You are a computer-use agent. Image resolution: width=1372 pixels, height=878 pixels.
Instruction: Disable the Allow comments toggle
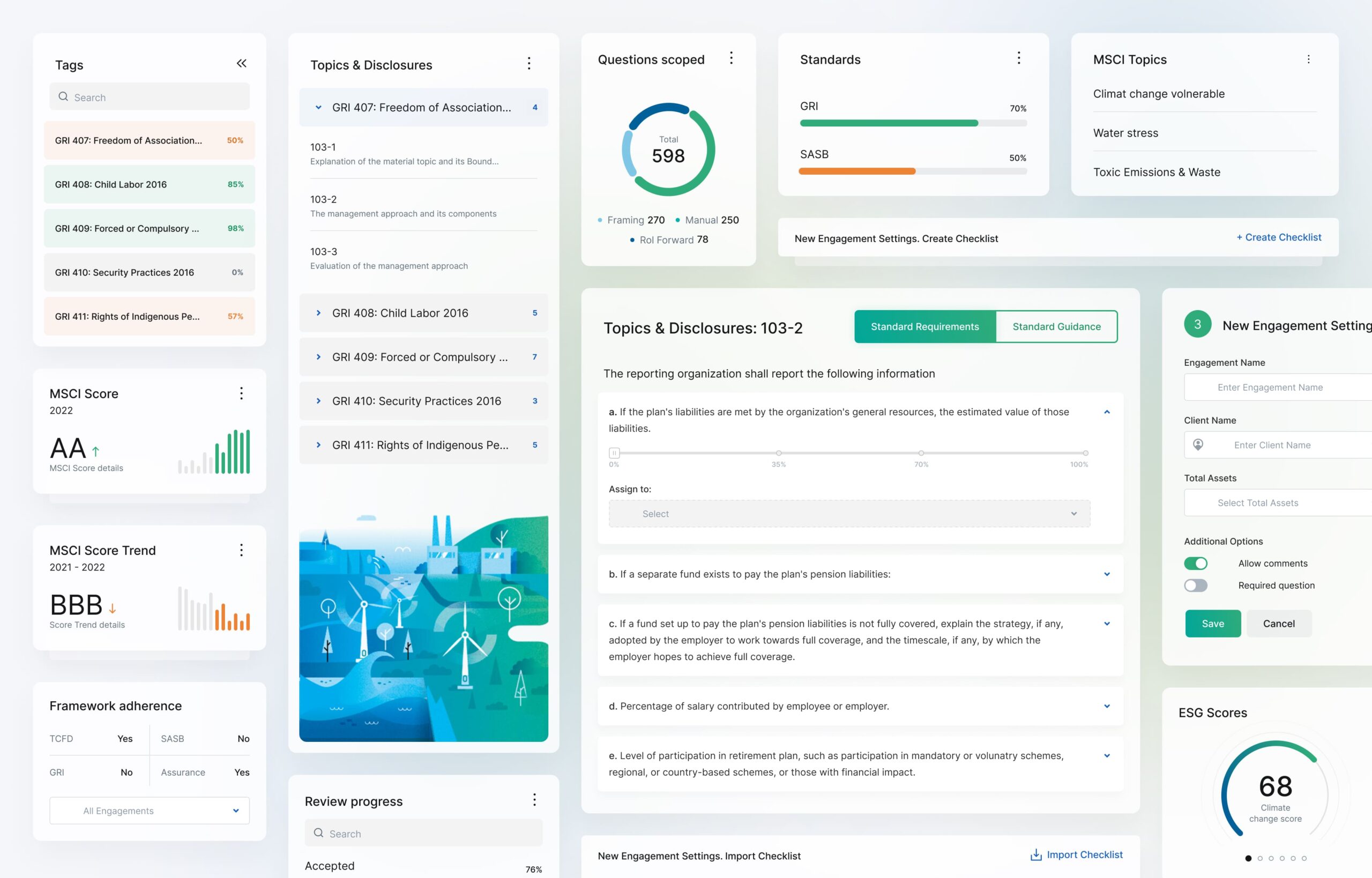pos(1196,564)
